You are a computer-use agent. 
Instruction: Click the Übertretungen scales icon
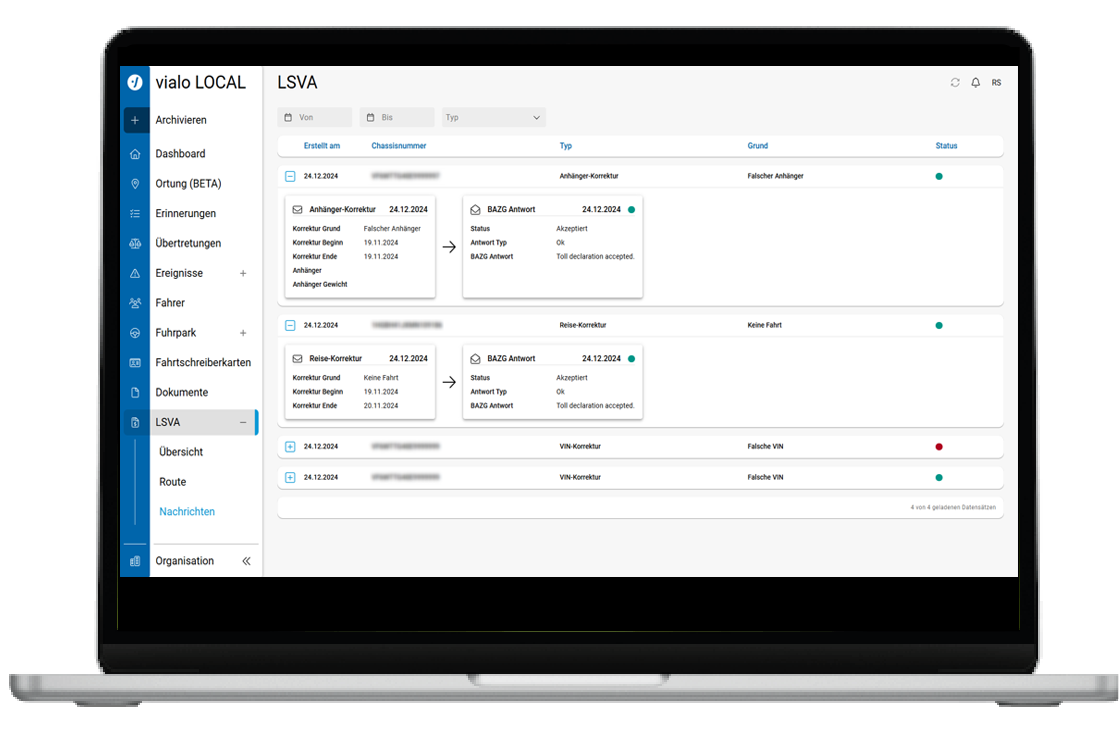(135, 243)
